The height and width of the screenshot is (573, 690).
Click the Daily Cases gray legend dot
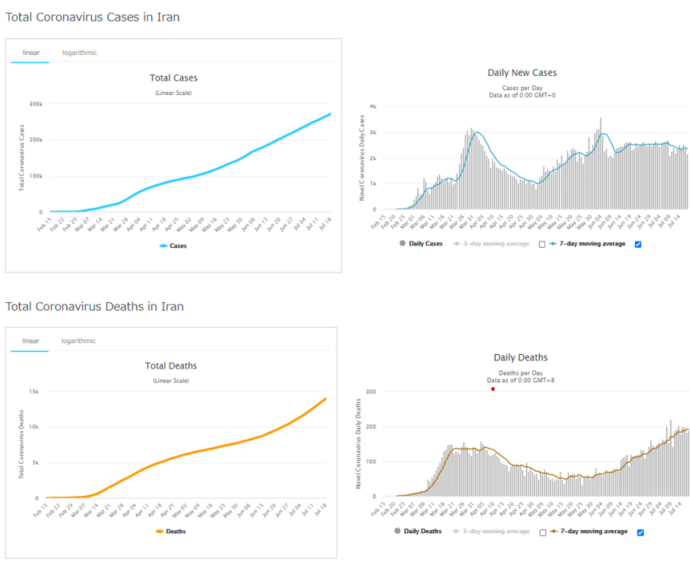(x=403, y=244)
